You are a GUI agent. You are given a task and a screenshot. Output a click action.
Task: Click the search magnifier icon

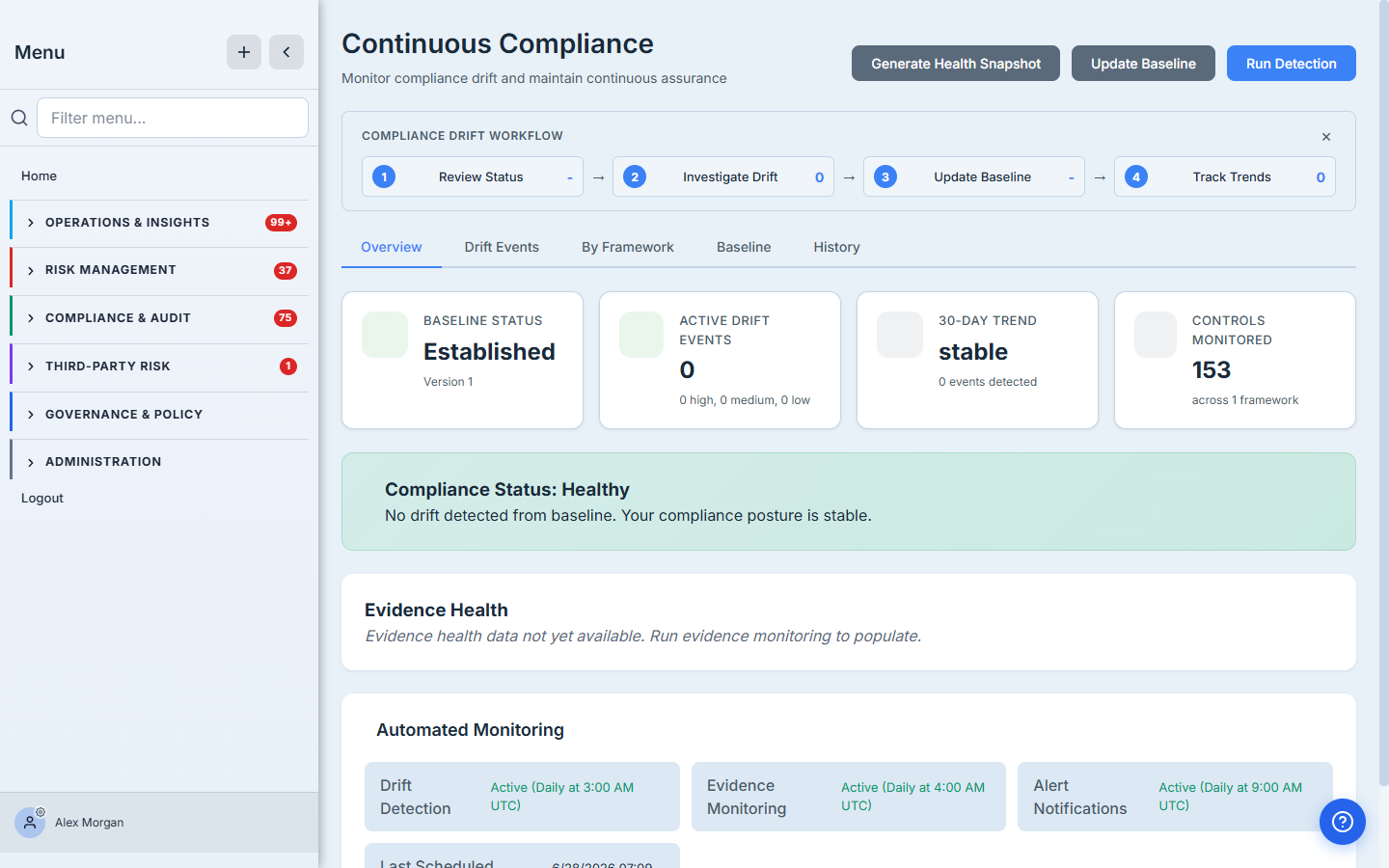(x=19, y=118)
